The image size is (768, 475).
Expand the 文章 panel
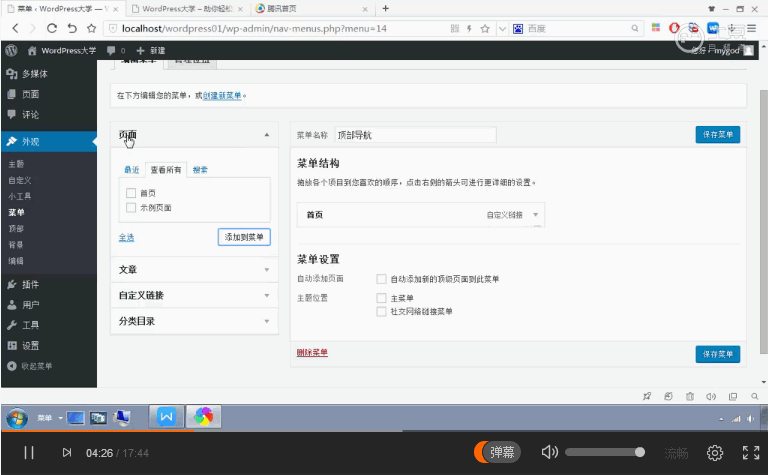[x=194, y=270]
